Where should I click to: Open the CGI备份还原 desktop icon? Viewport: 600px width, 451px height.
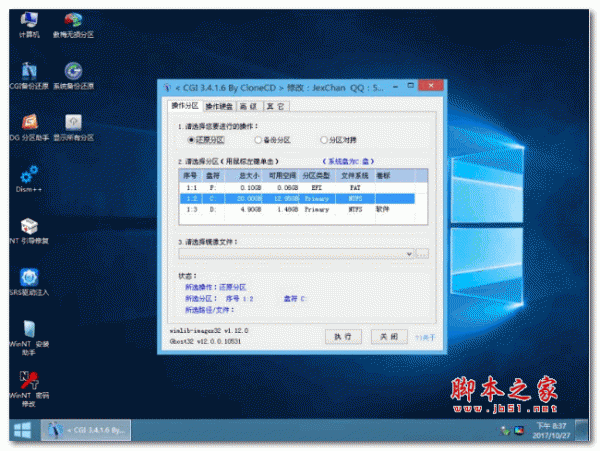pos(29,76)
